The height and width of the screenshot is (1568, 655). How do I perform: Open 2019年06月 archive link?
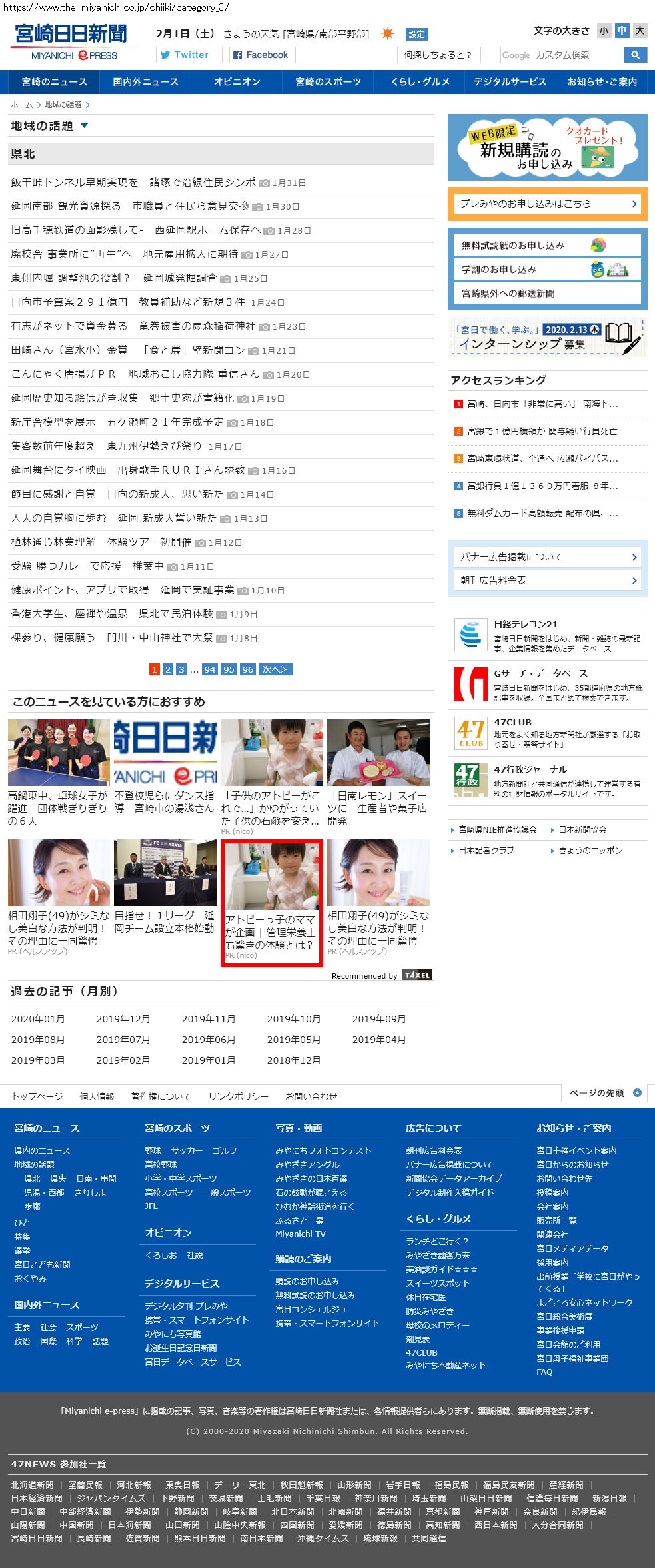tap(209, 1040)
